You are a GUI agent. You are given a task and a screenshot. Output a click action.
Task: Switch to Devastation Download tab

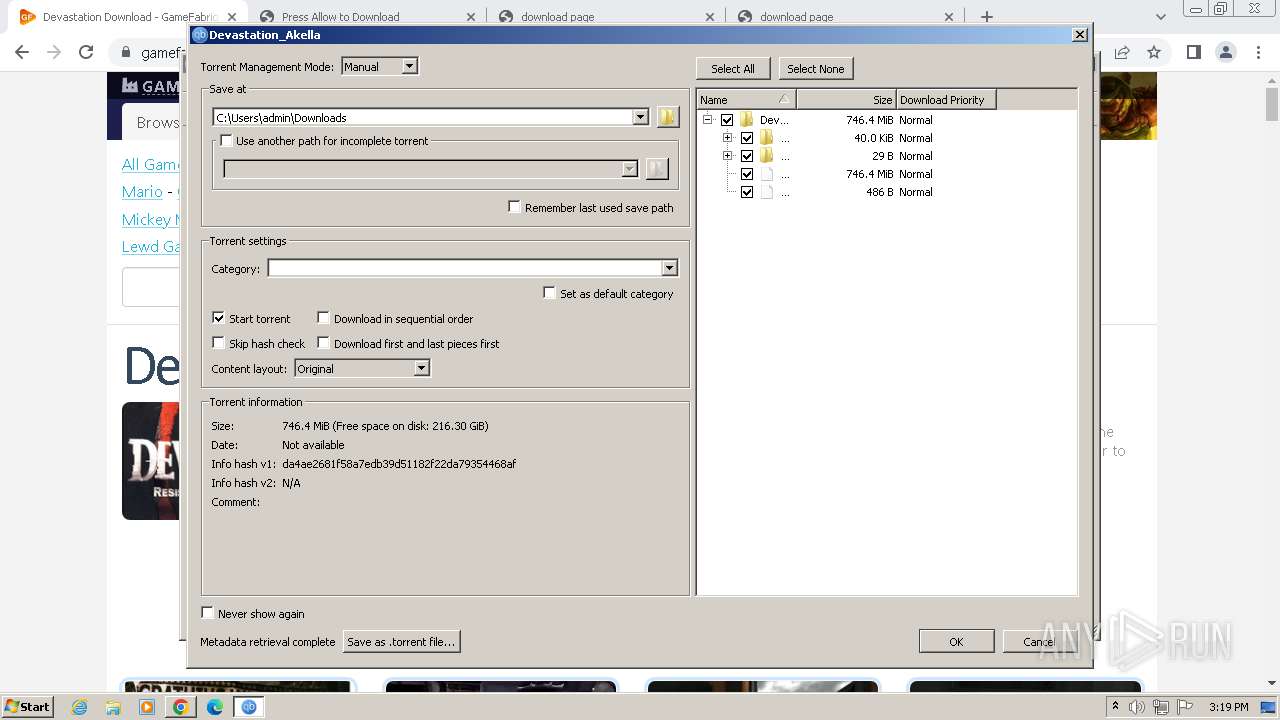pos(128,17)
